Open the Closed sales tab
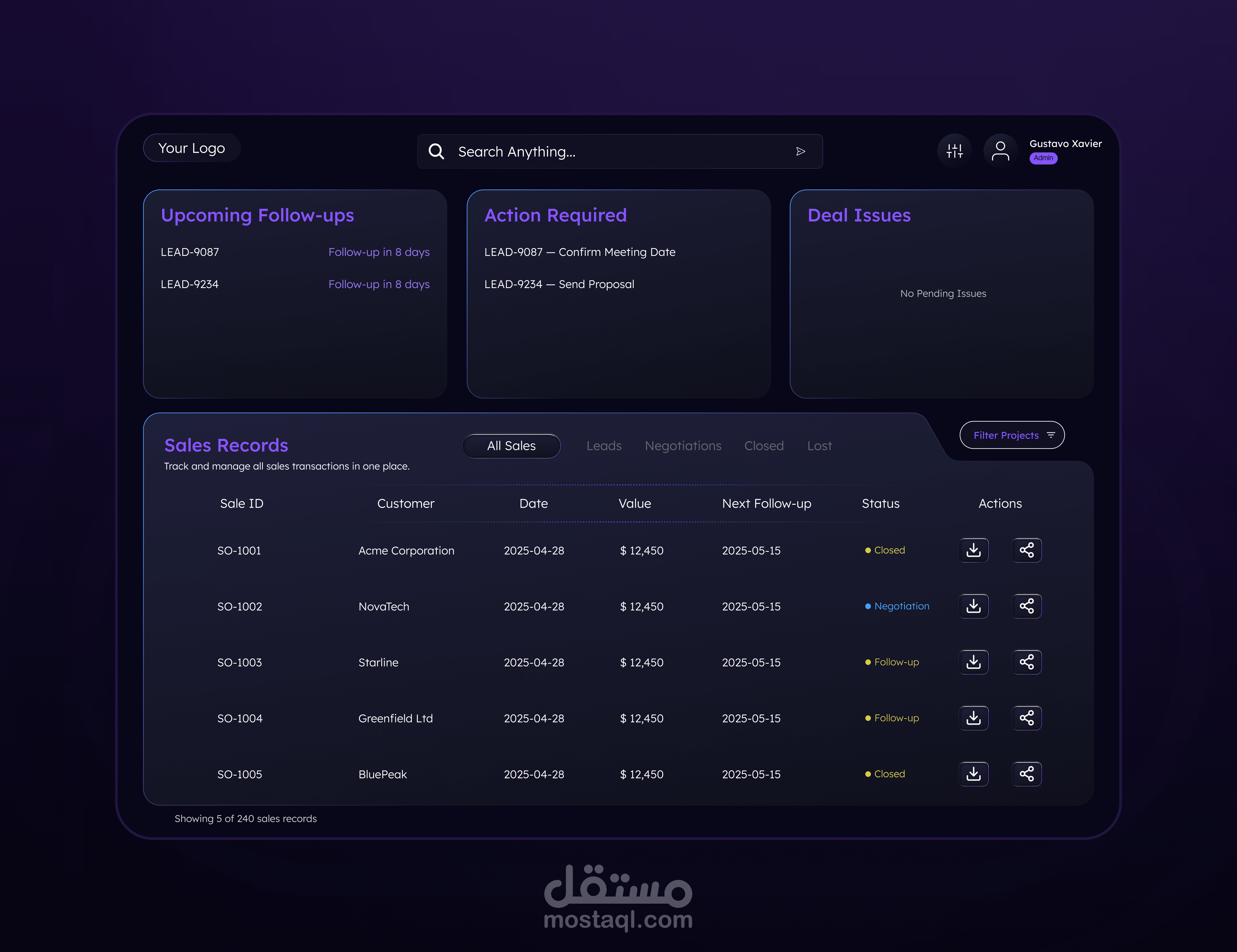The height and width of the screenshot is (952, 1237). (x=763, y=446)
